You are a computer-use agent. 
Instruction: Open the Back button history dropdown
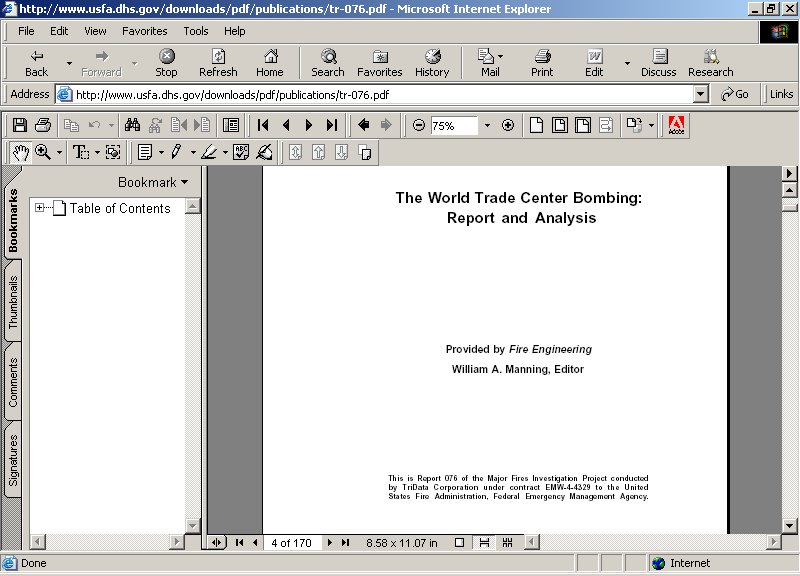click(69, 63)
